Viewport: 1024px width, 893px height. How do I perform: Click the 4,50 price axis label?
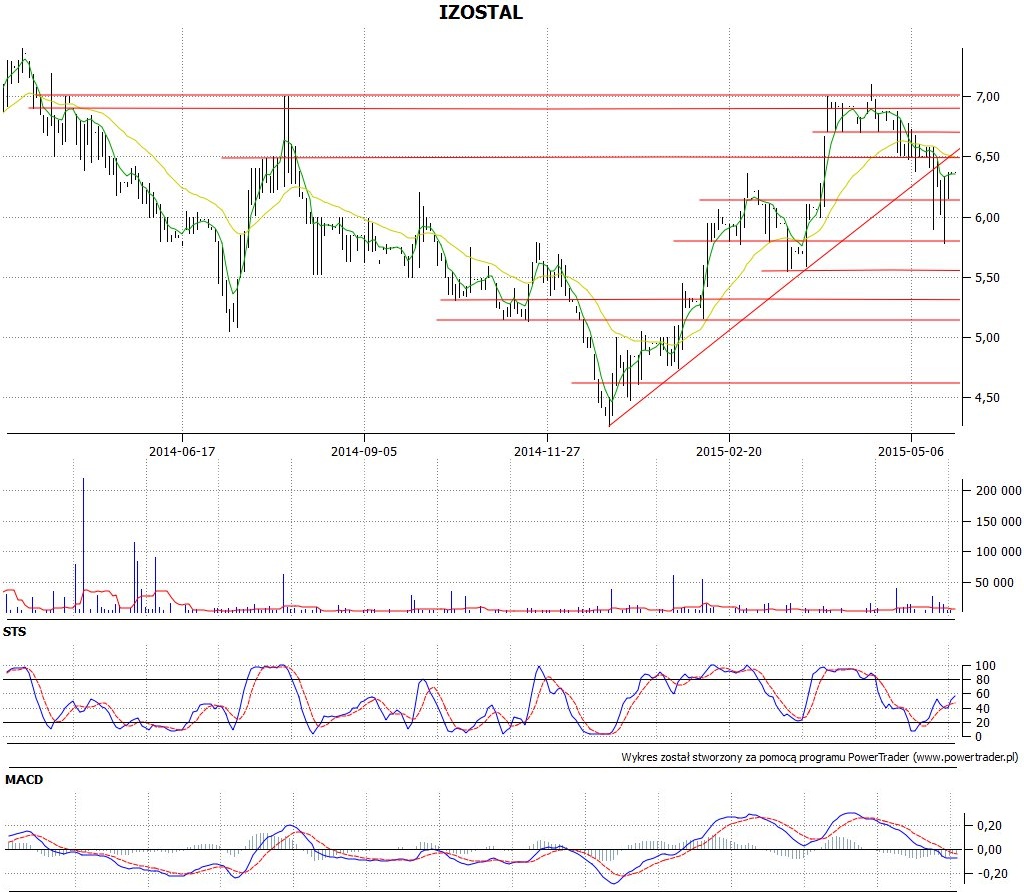pyautogui.click(x=987, y=398)
